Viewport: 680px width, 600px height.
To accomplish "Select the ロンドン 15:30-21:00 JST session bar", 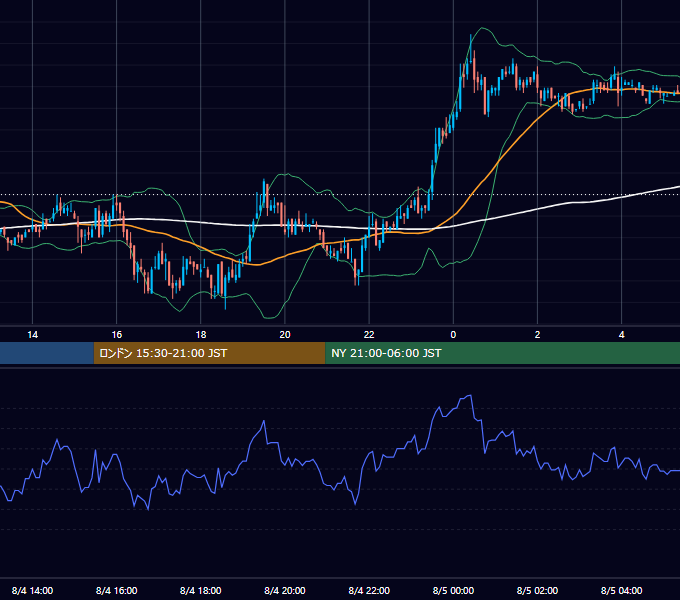I will click(209, 353).
